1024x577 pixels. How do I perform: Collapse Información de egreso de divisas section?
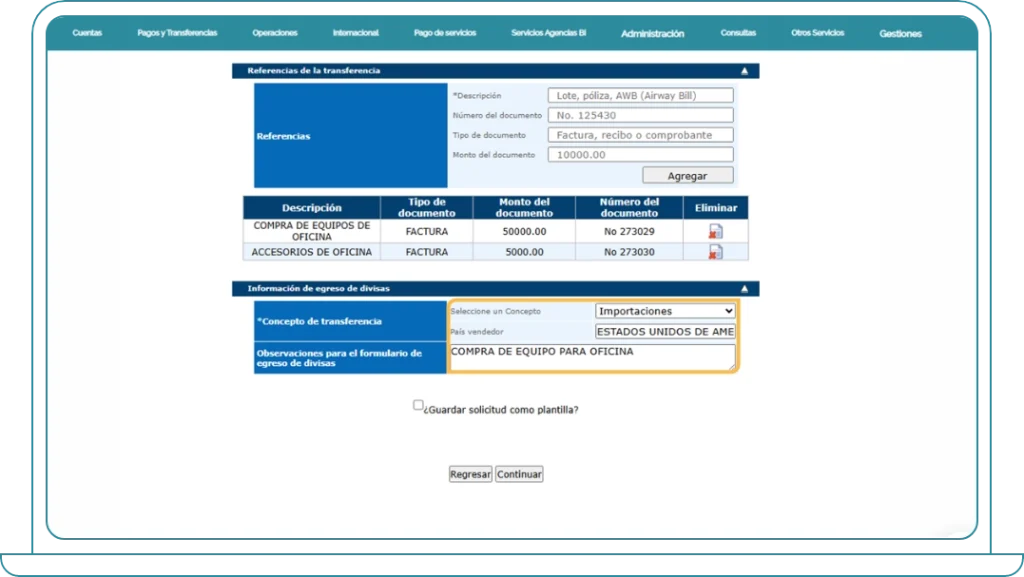pyautogui.click(x=744, y=289)
